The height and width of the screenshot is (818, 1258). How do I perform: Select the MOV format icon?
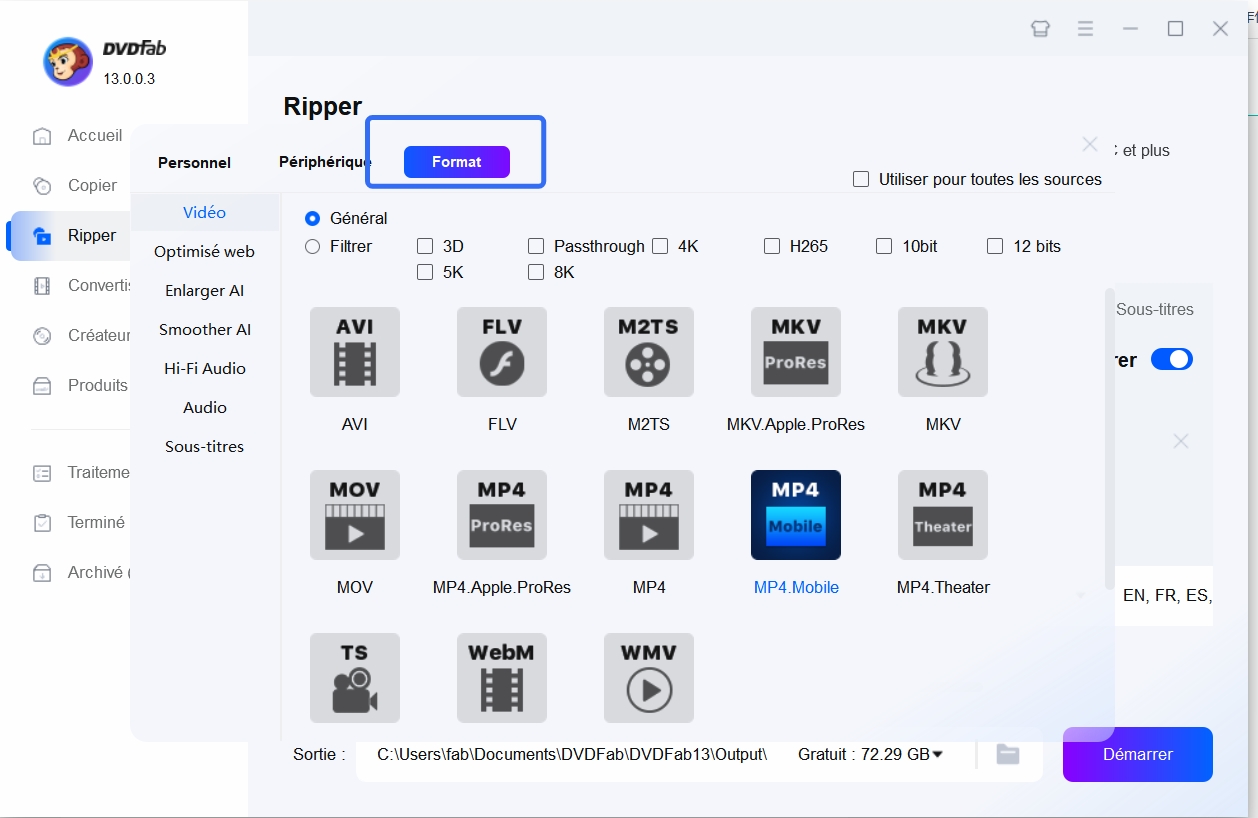[354, 515]
